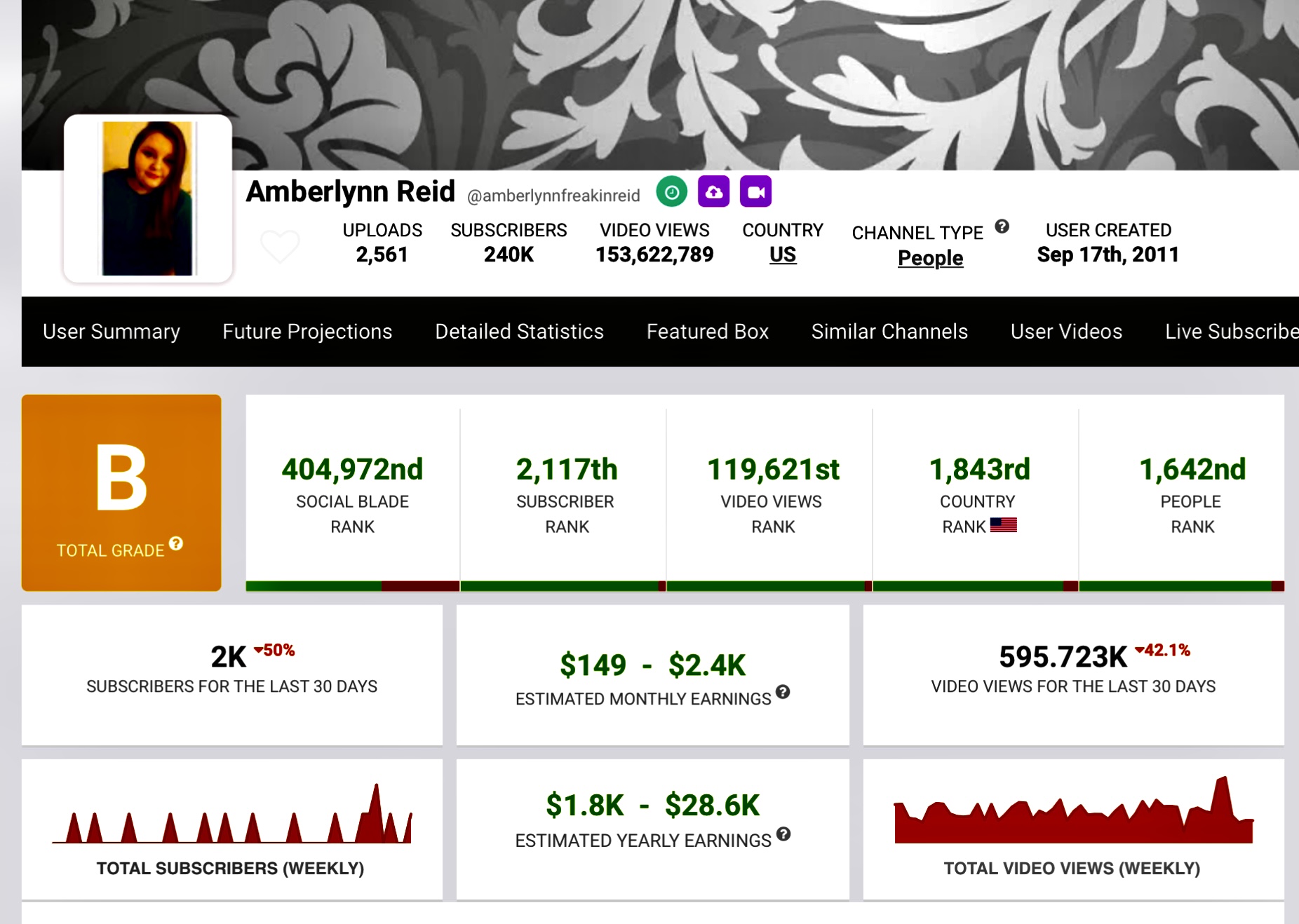Click the US country link
Screen dimensions: 1299x924
point(783,254)
